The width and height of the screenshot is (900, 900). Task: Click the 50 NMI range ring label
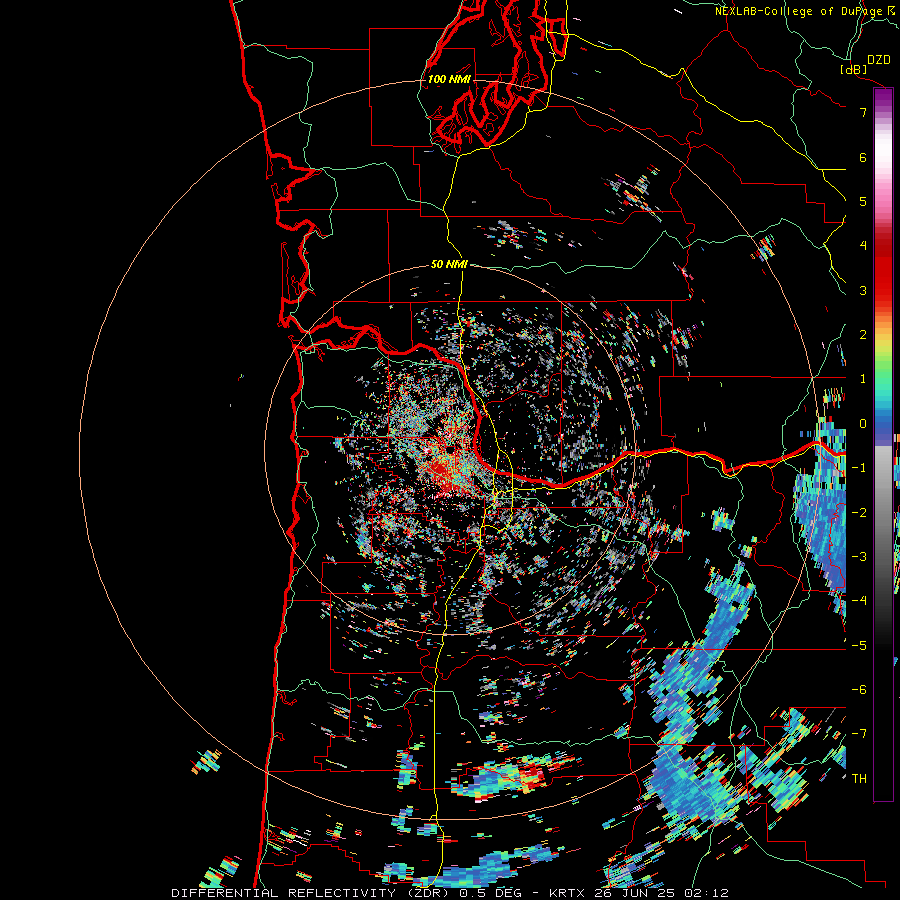(x=449, y=264)
